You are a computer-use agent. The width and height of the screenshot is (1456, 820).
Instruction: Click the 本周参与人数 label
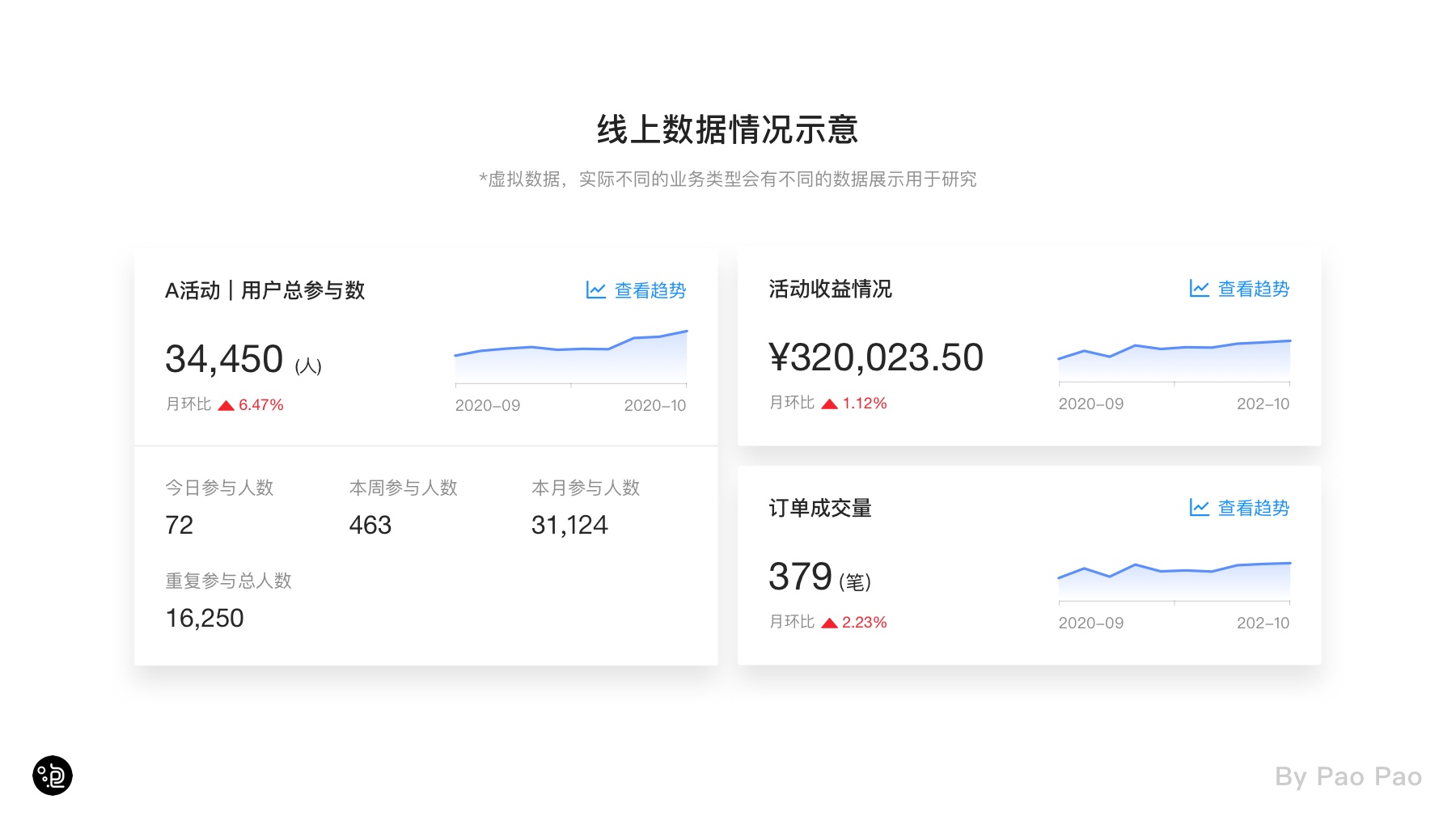pos(404,488)
